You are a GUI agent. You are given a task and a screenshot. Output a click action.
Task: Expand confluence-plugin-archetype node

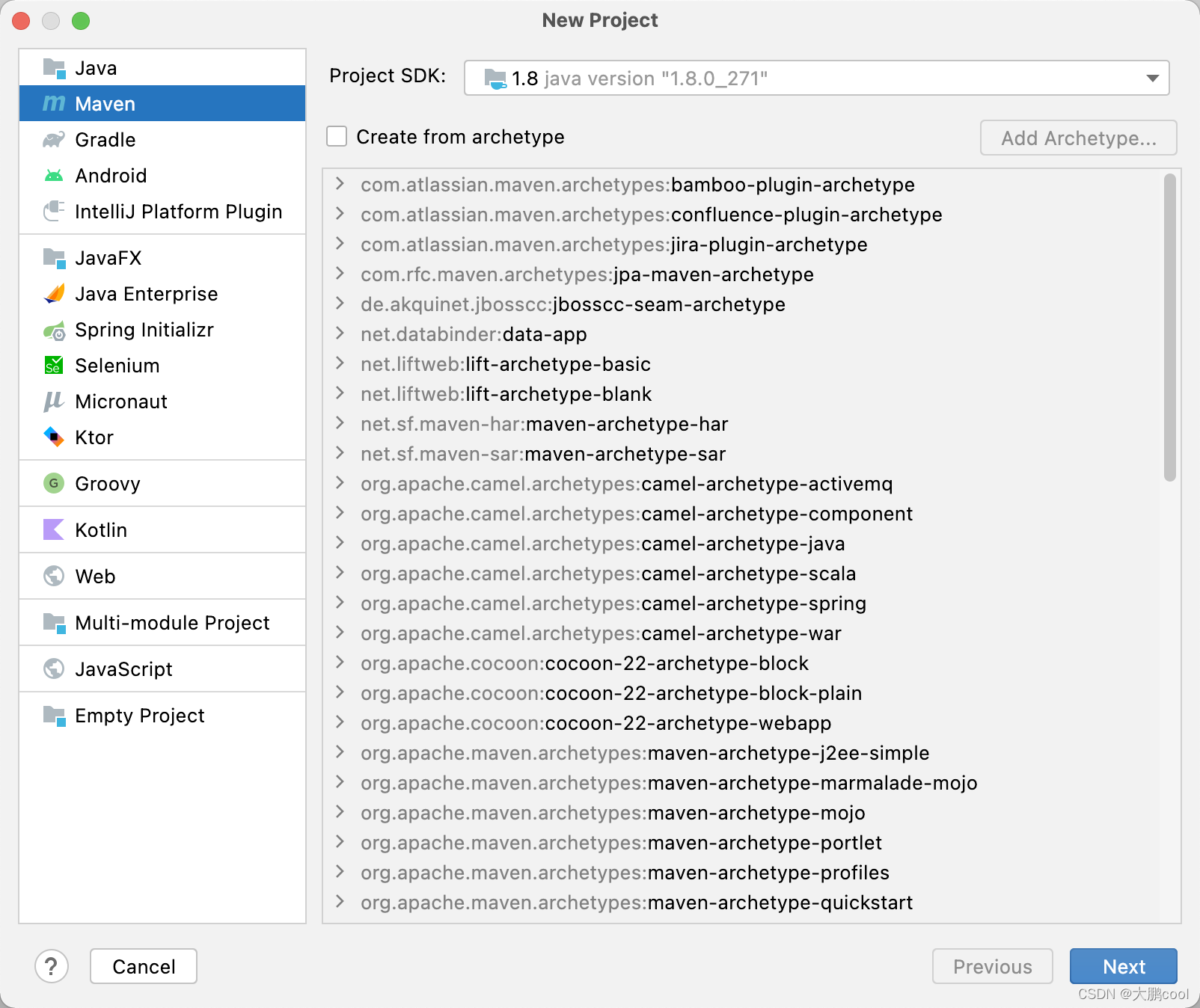pos(340,214)
